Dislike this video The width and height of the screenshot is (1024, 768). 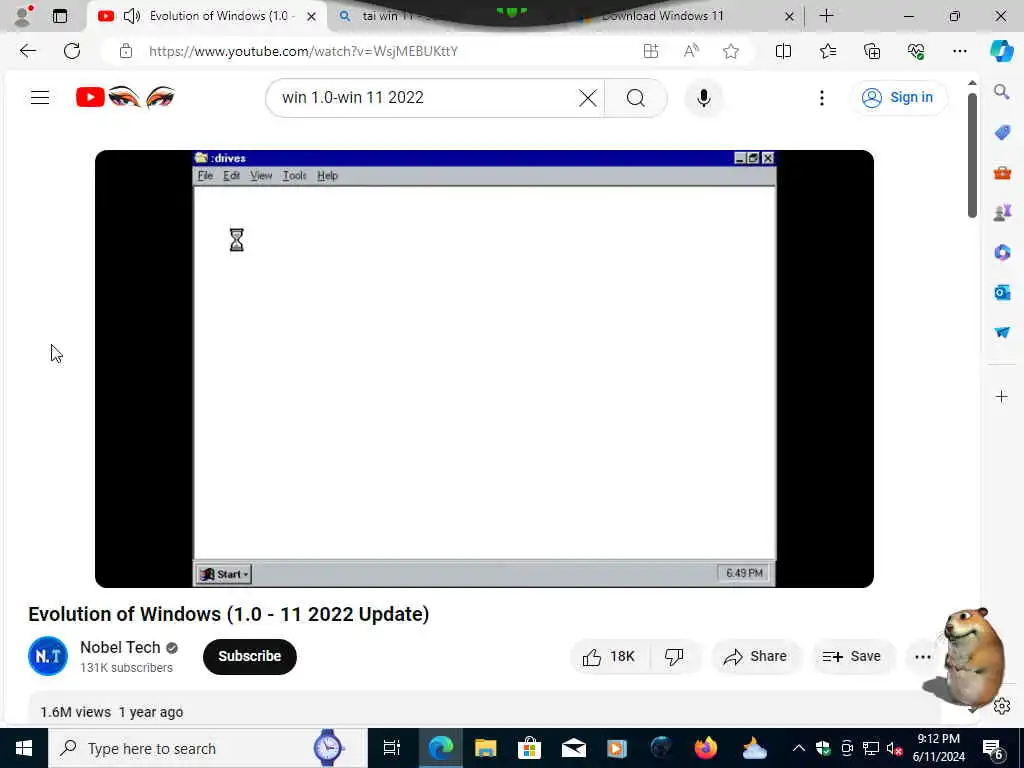674,656
